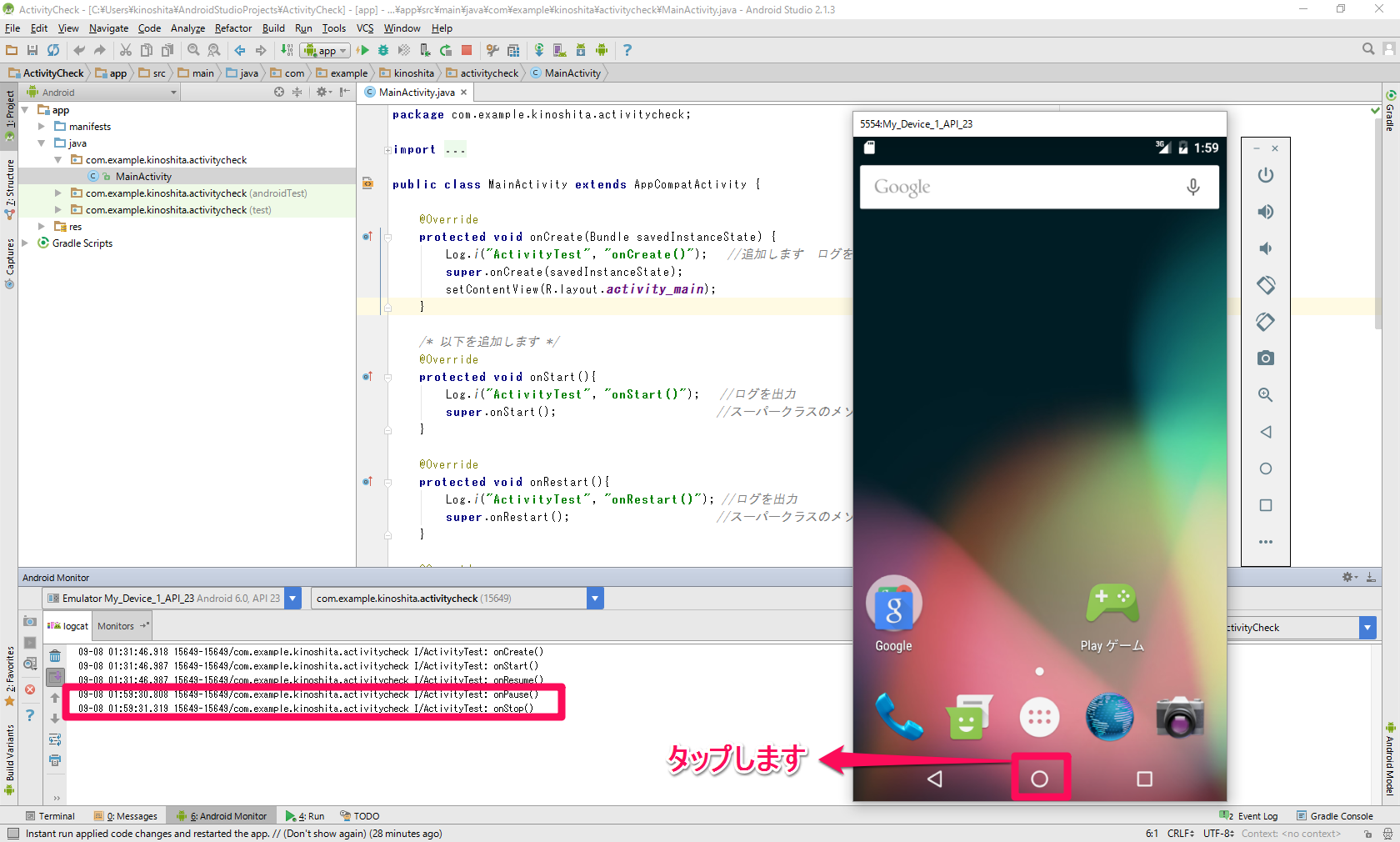Click emulator volume up icon

(1266, 212)
